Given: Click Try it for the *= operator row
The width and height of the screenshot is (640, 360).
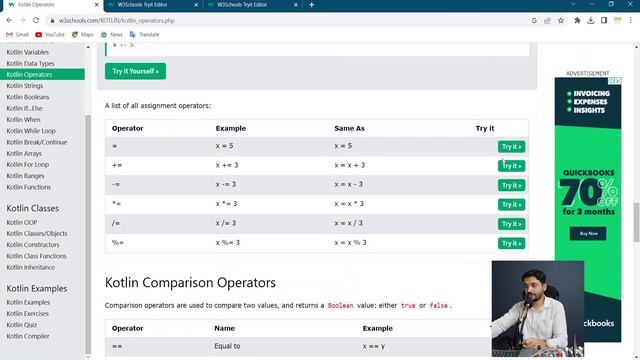Looking at the screenshot, I should point(511,204).
